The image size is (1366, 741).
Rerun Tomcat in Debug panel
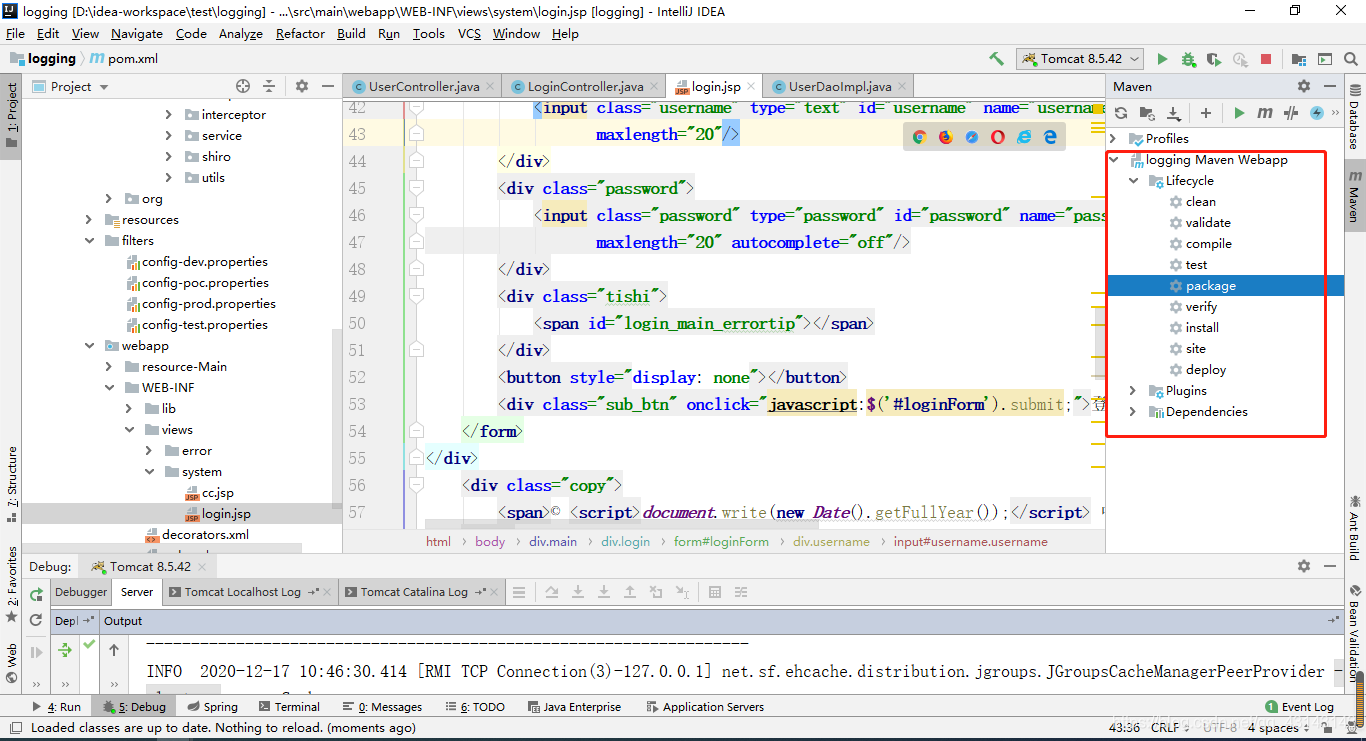36,594
